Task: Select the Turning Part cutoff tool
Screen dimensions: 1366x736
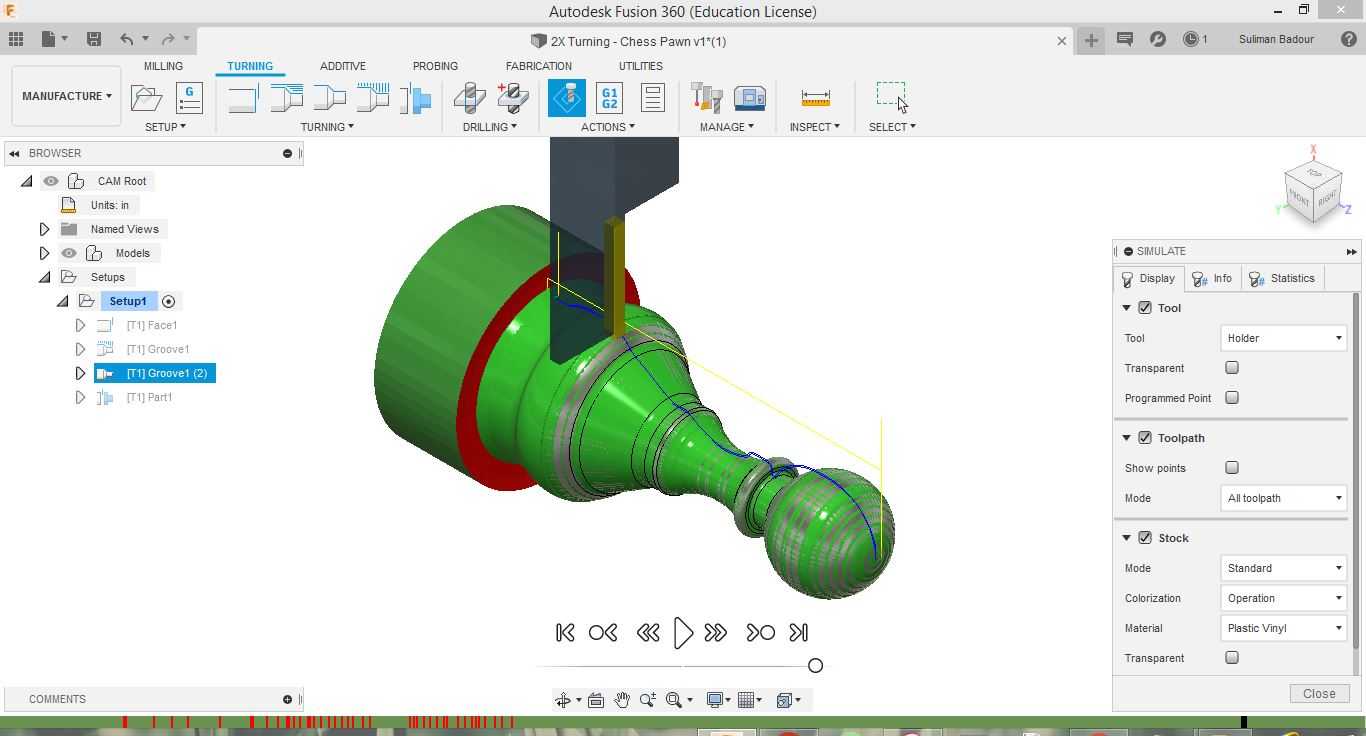Action: coord(415,97)
